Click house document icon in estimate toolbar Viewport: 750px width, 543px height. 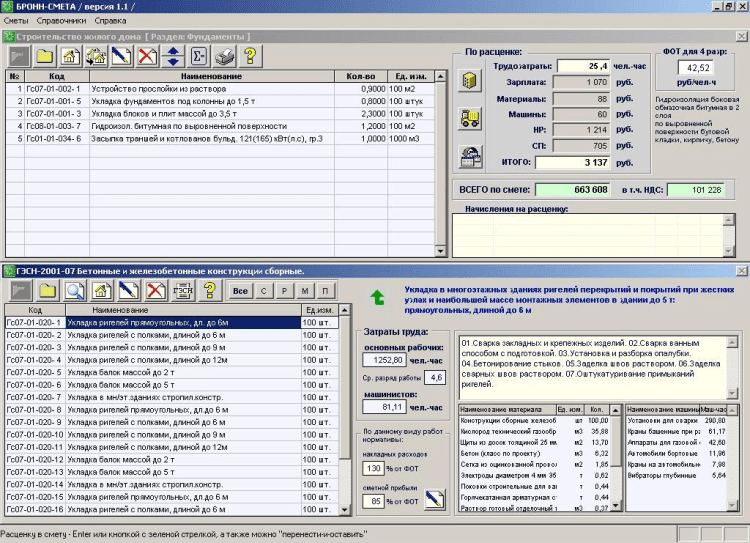[x=70, y=56]
